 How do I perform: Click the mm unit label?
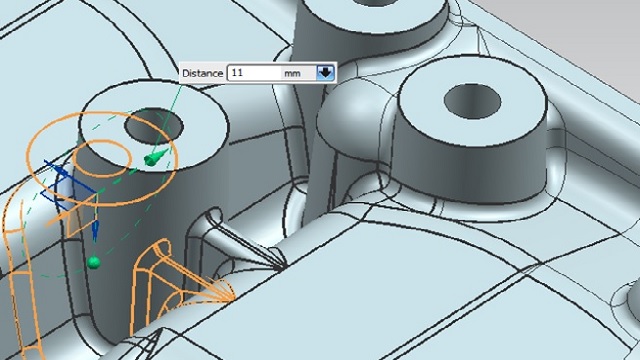tap(292, 73)
